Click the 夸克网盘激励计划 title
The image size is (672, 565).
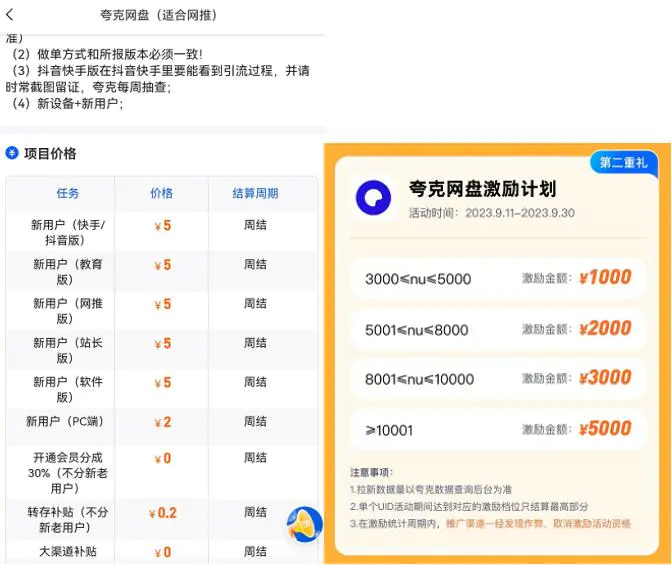click(482, 189)
